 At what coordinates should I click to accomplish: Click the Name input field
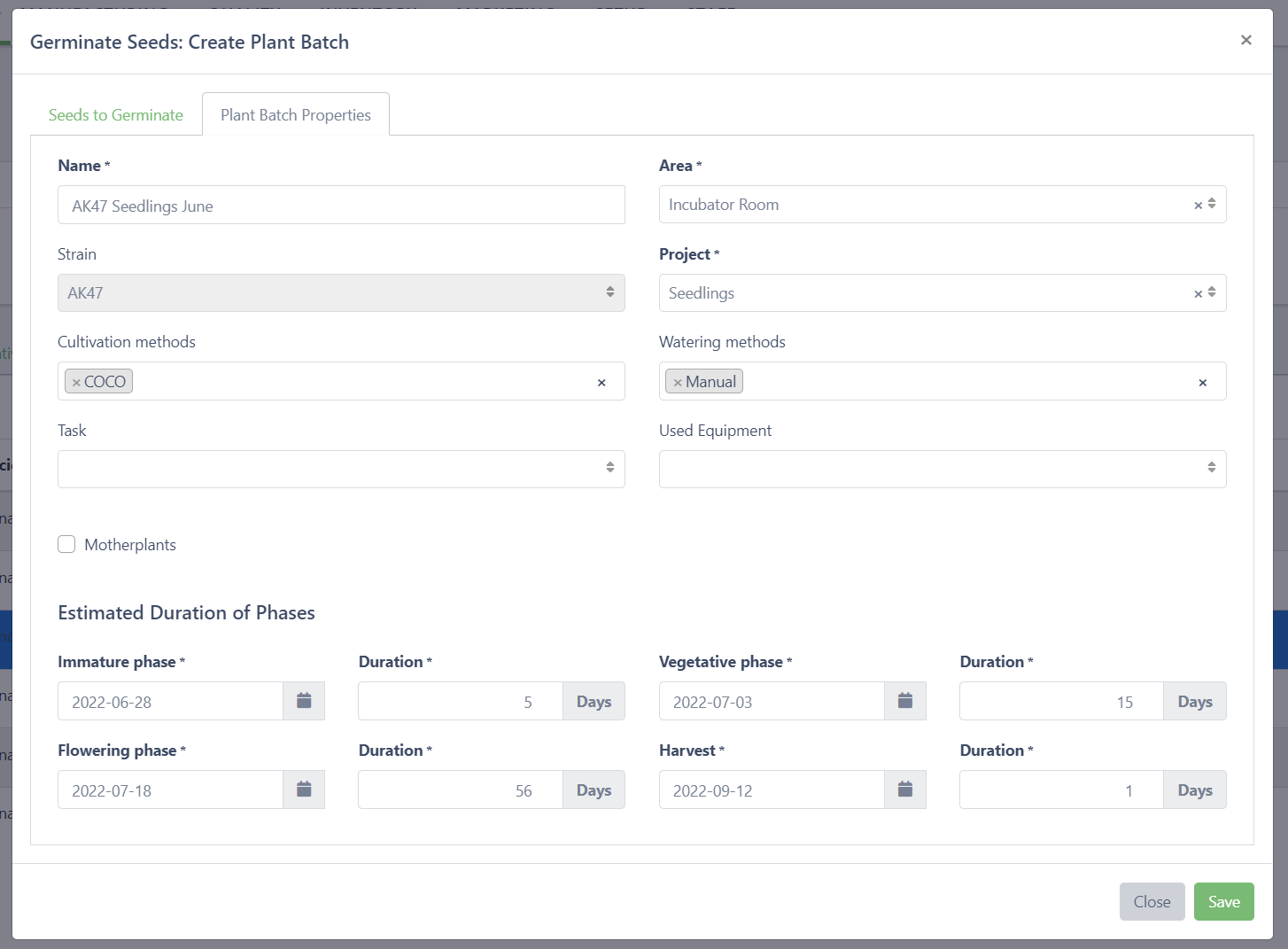coord(341,206)
